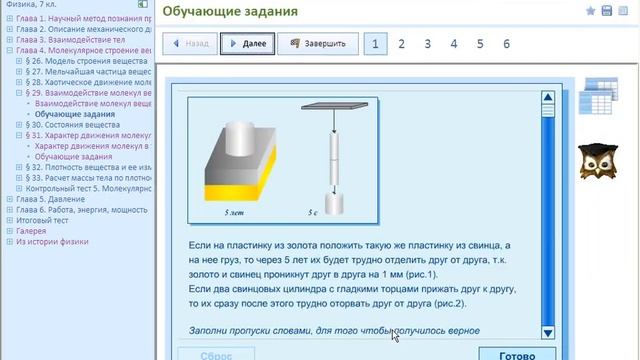Click the favorites star icon
Viewport: 640px width, 360px height.
[590, 11]
